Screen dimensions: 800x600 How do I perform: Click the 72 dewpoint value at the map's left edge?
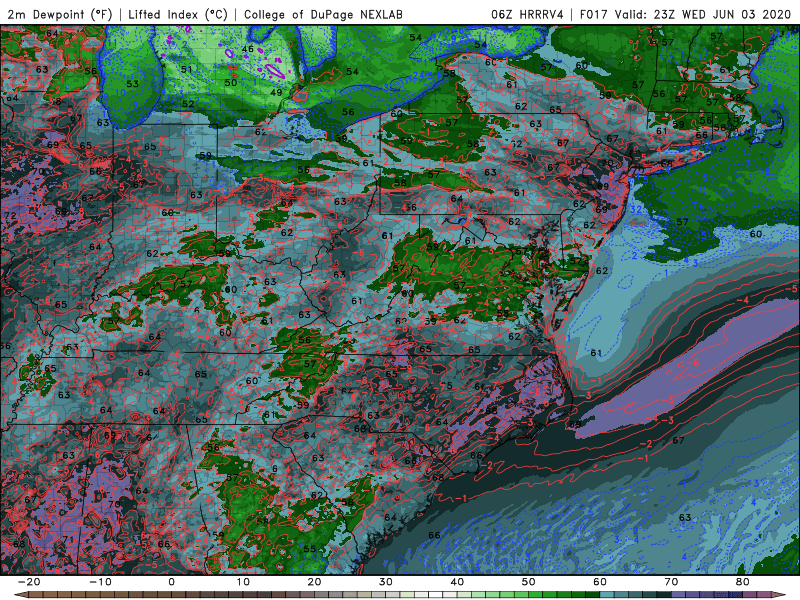10,216
